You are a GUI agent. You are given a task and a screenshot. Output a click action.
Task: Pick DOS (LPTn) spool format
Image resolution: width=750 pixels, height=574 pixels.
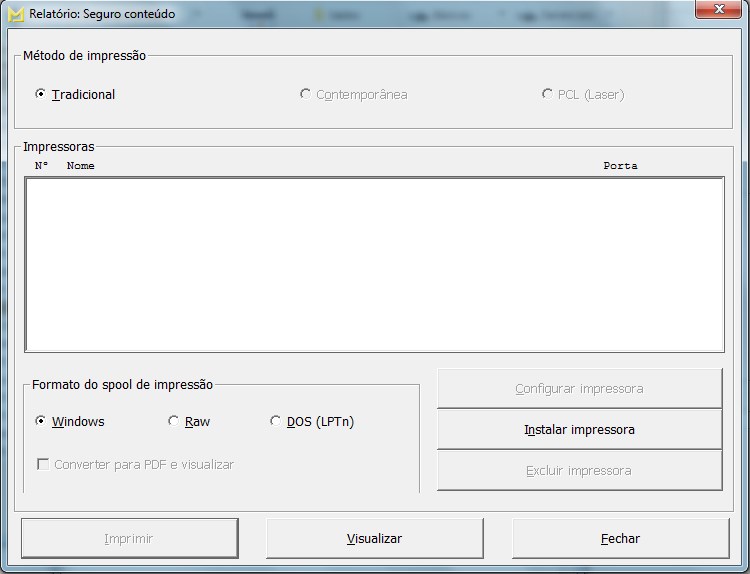pyautogui.click(x=276, y=421)
